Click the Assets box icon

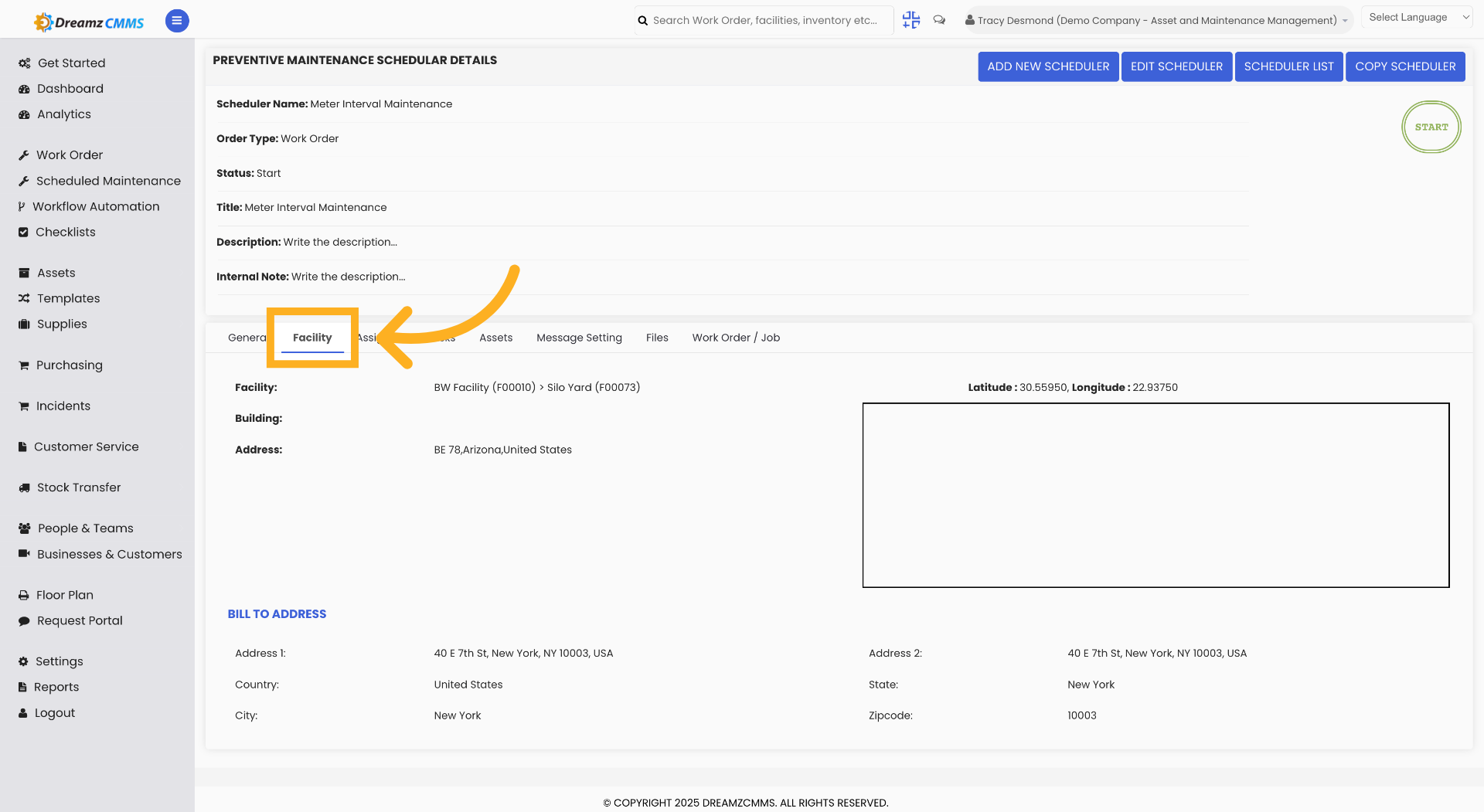[24, 273]
